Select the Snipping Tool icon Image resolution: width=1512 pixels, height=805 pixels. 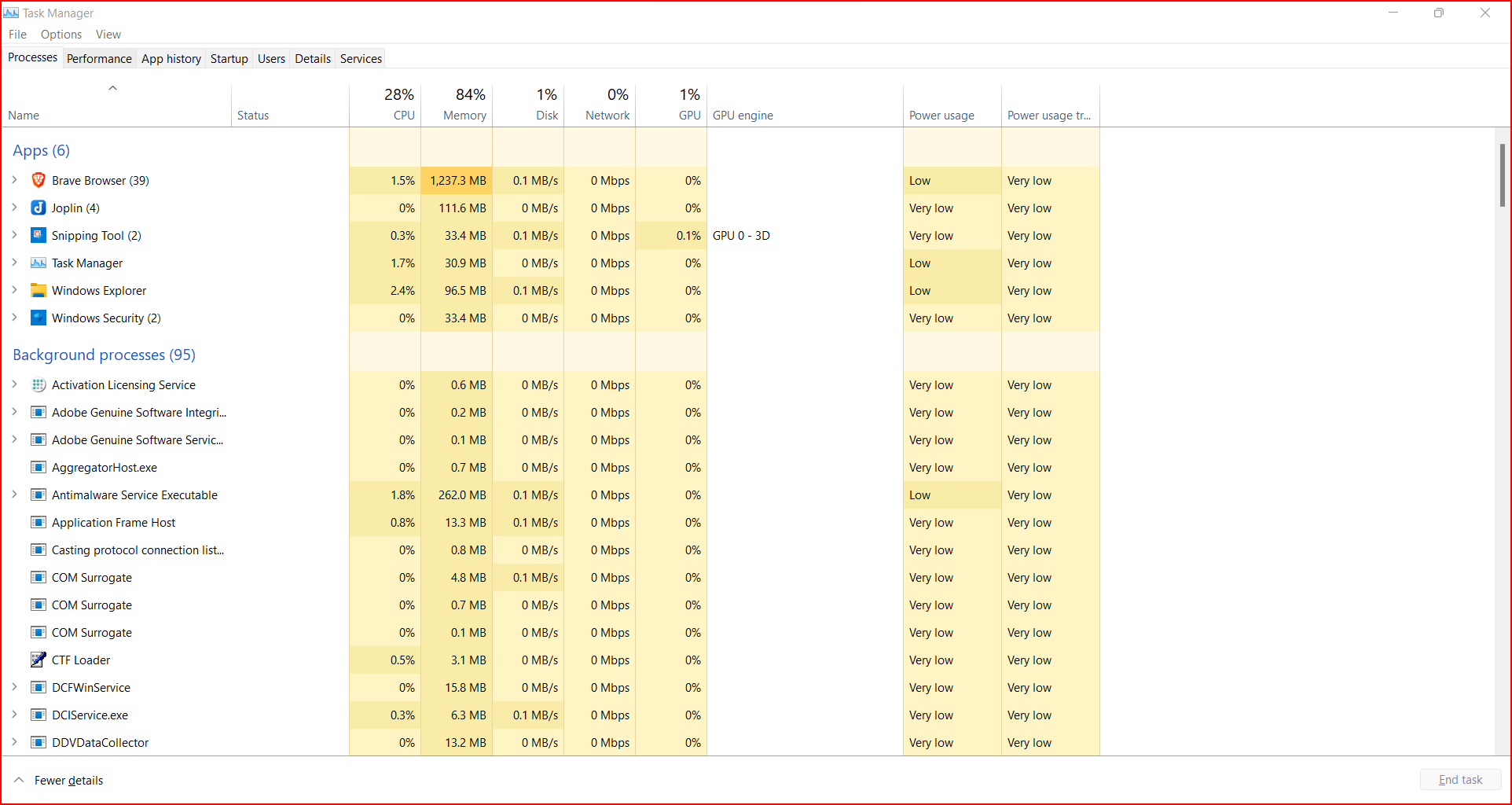click(x=39, y=235)
